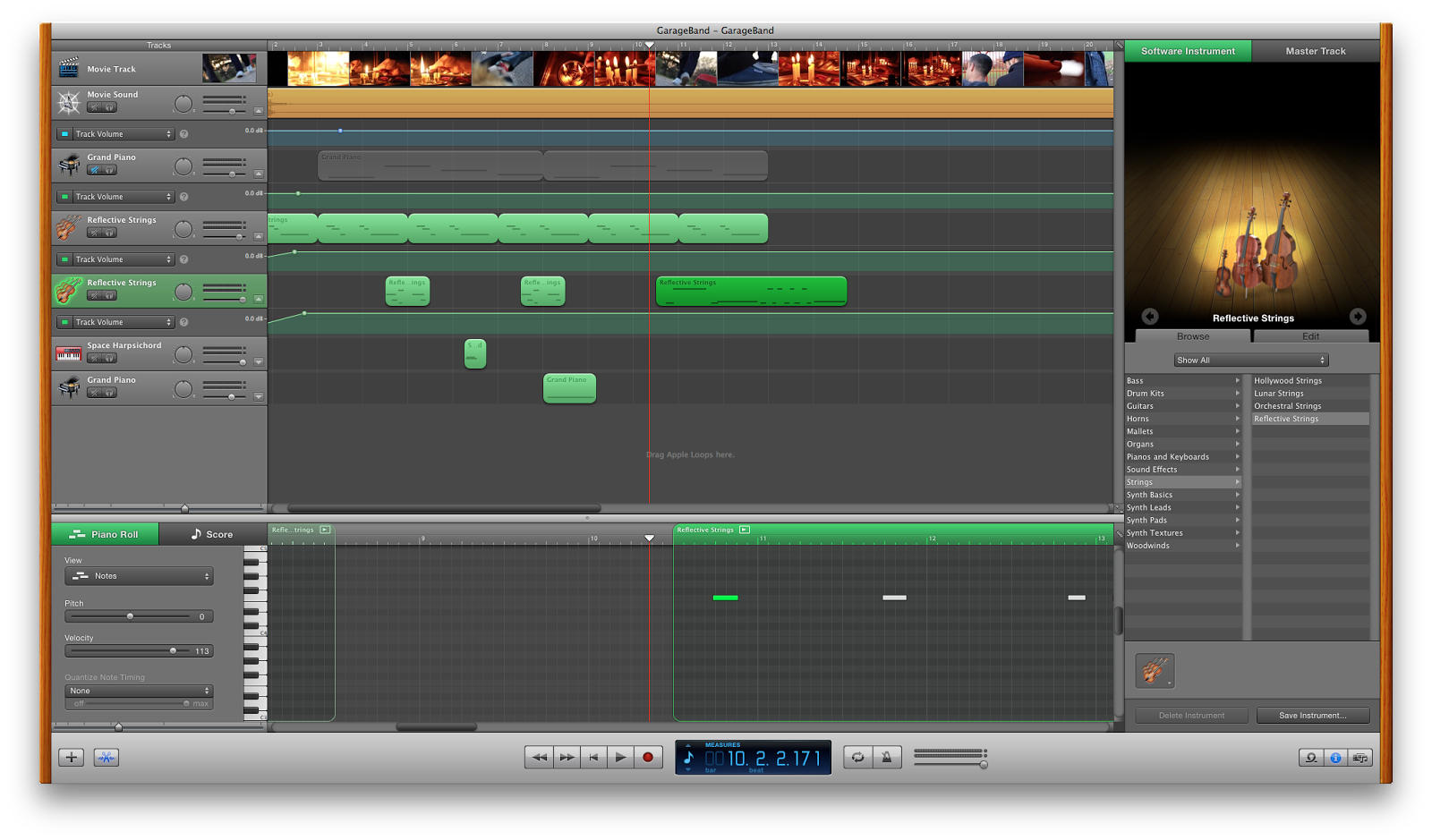The width and height of the screenshot is (1432, 840).
Task: Click the Save Instrument... button
Action: coord(1313,716)
